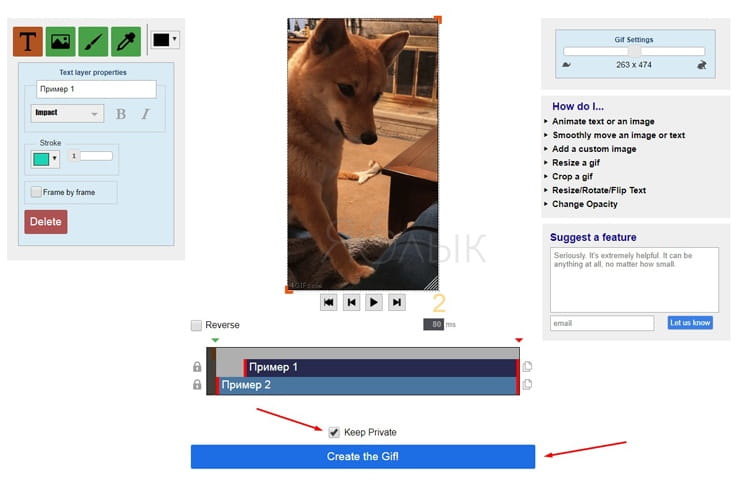
Task: Jump to the first frame
Action: (x=328, y=302)
